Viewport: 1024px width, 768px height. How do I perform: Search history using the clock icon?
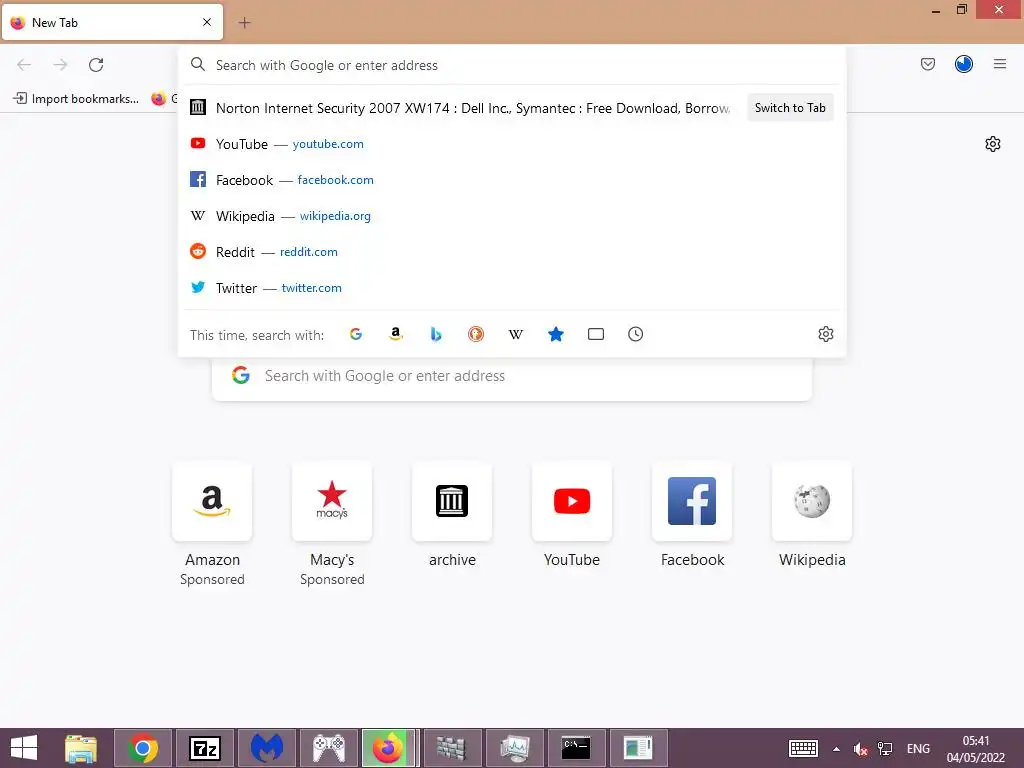click(635, 334)
